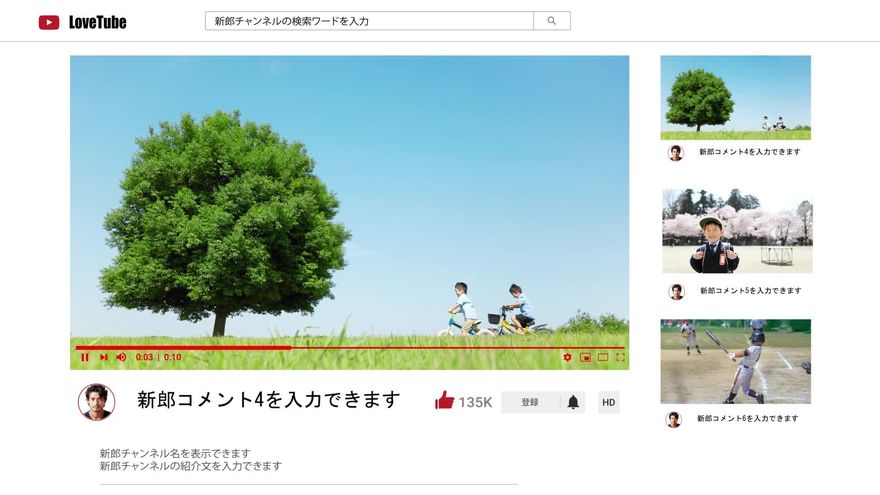Open the channel avatar beside the video title
Screen dimensions: 880x495
point(97,402)
